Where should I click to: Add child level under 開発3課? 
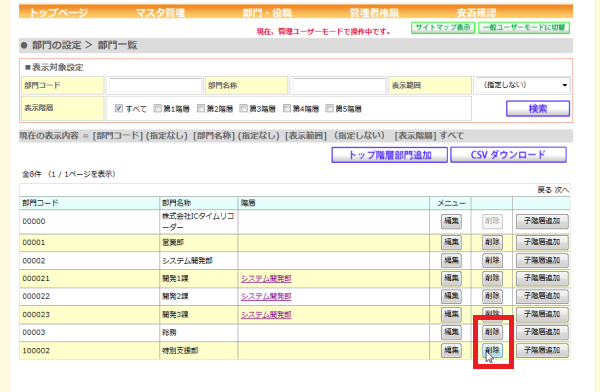click(x=542, y=314)
